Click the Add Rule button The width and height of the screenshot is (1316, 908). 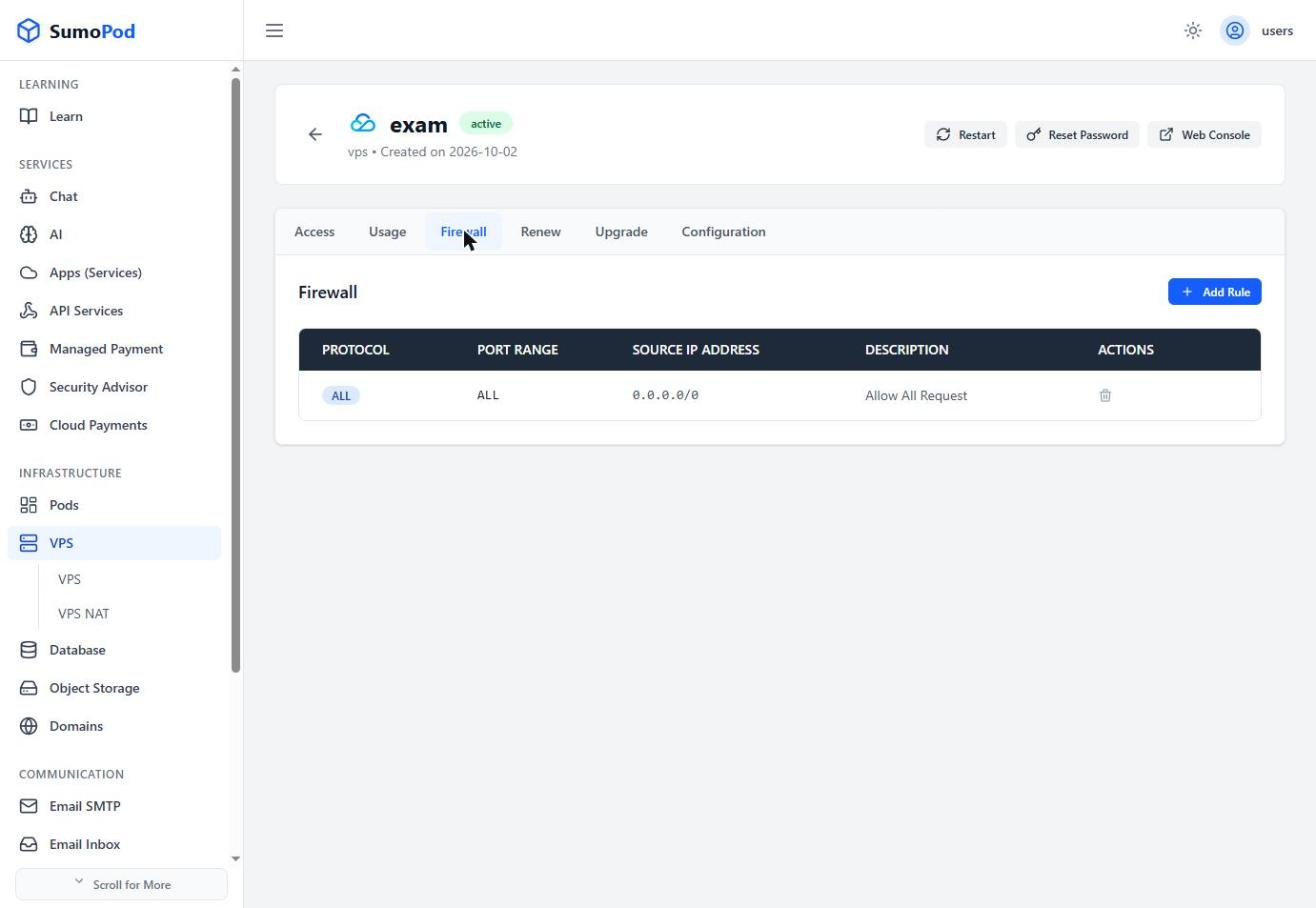(x=1215, y=292)
